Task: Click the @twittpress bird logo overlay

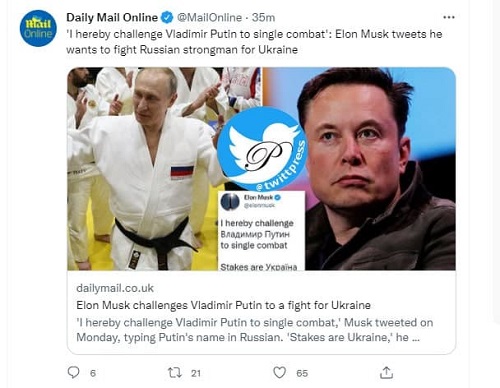Action: pos(262,149)
